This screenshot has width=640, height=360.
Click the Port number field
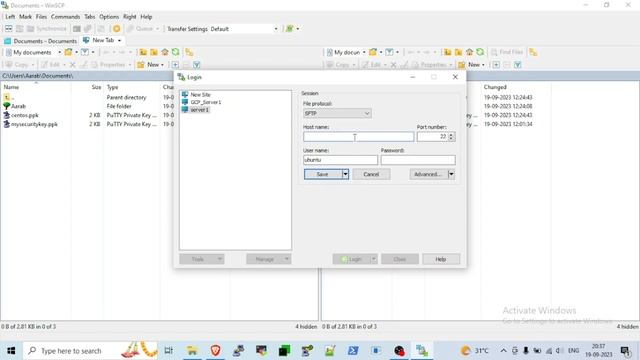click(433, 137)
